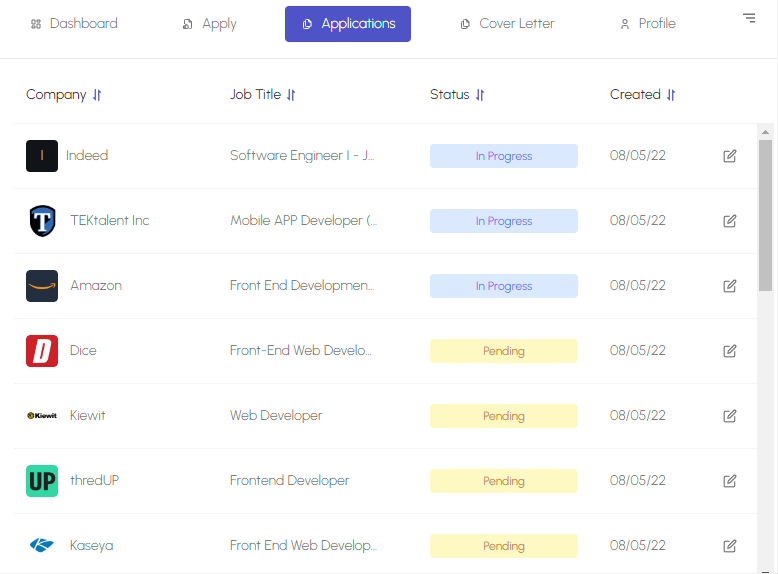Sort by Status column arrows
778x574 pixels.
[480, 95]
